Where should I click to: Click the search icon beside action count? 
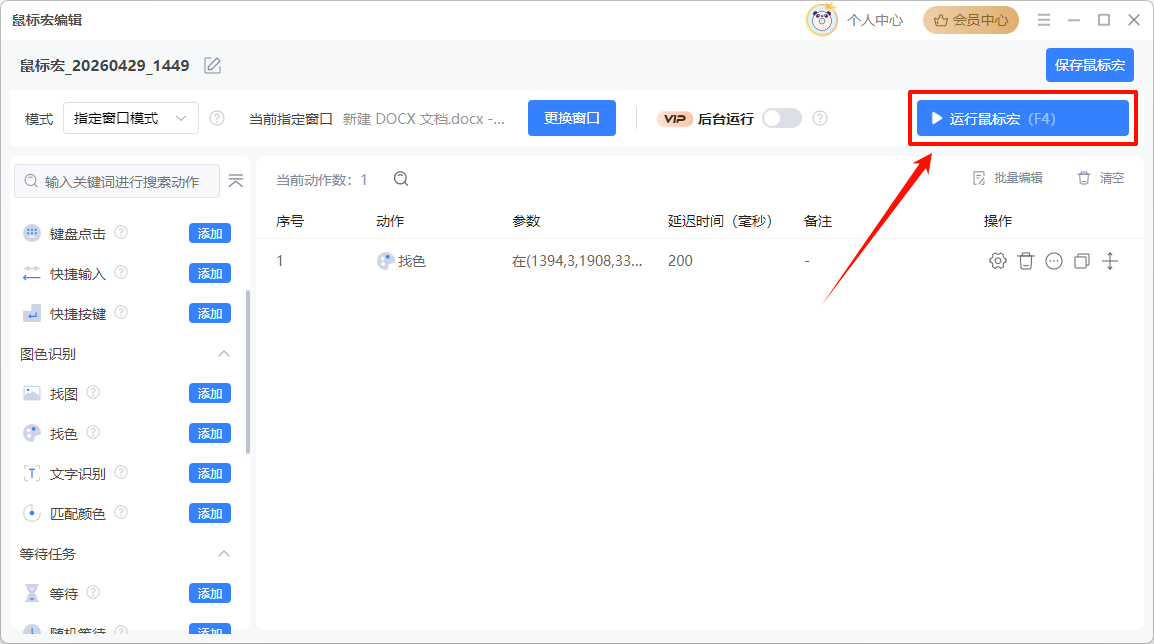point(401,179)
